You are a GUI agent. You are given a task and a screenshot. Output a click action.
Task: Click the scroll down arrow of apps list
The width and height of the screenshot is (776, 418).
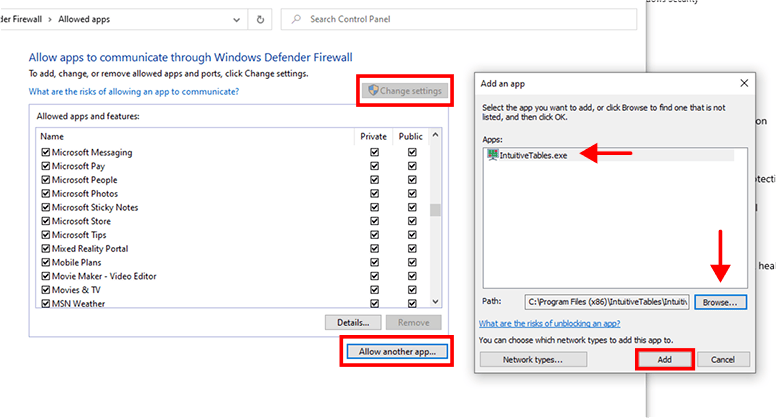point(436,301)
